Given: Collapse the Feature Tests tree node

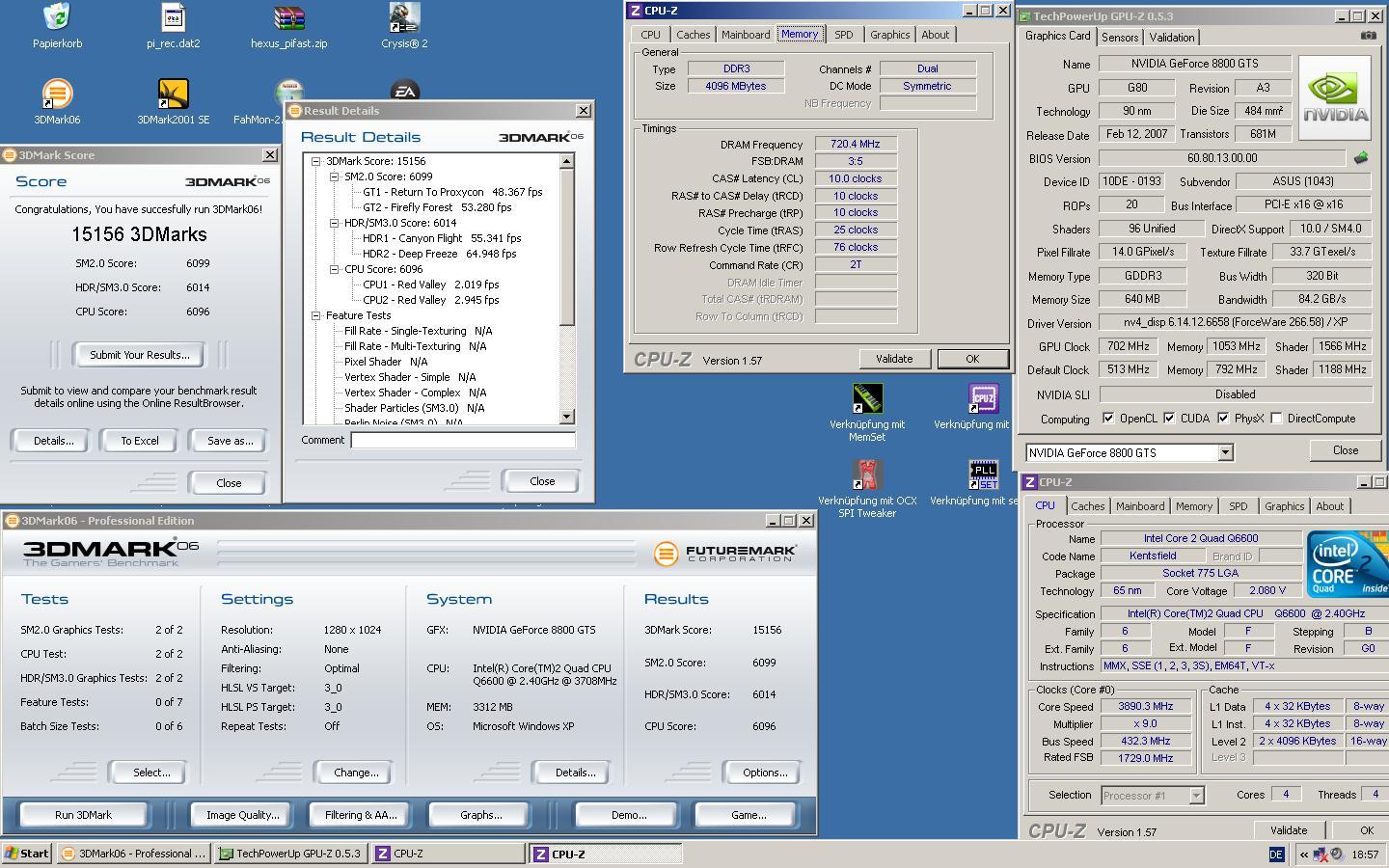Looking at the screenshot, I should coord(316,315).
